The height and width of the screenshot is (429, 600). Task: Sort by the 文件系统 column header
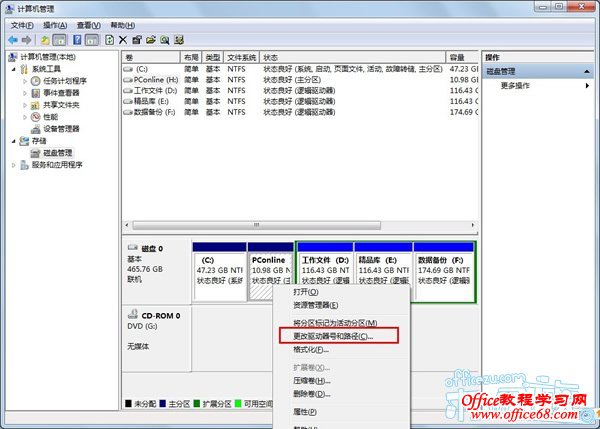click(x=241, y=57)
